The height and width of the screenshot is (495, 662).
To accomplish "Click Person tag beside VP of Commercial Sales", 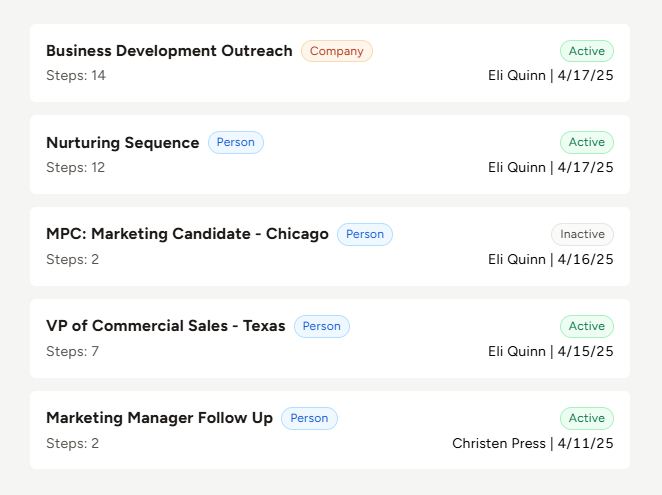I will click(322, 326).
